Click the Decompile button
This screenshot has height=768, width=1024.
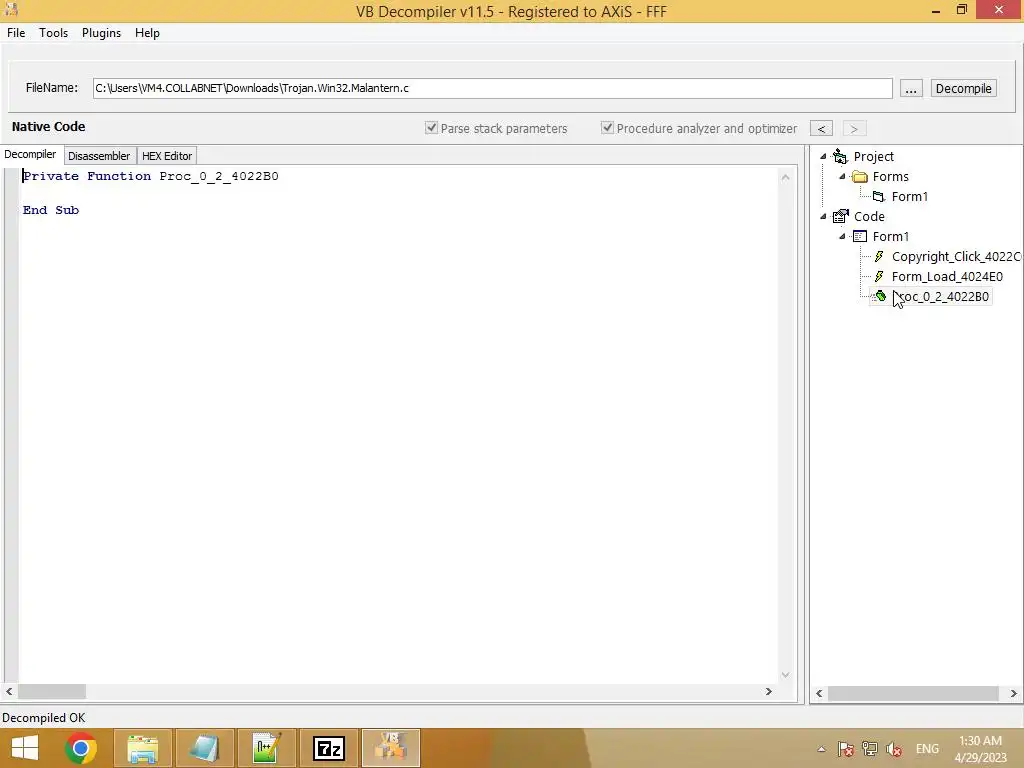963,88
